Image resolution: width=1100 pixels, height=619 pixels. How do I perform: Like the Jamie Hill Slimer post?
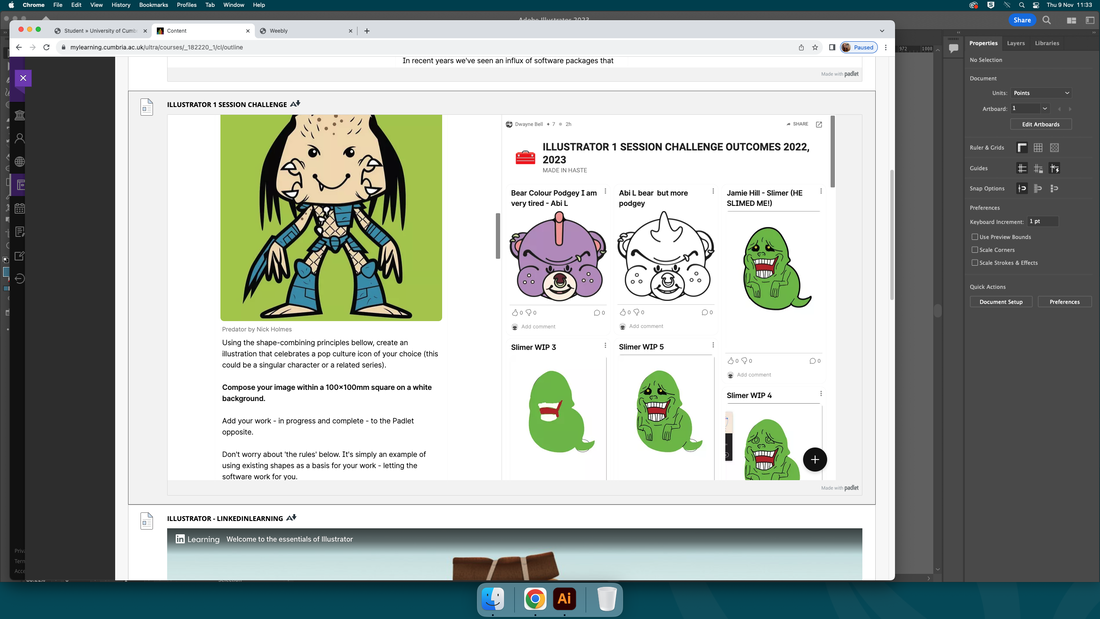point(731,361)
